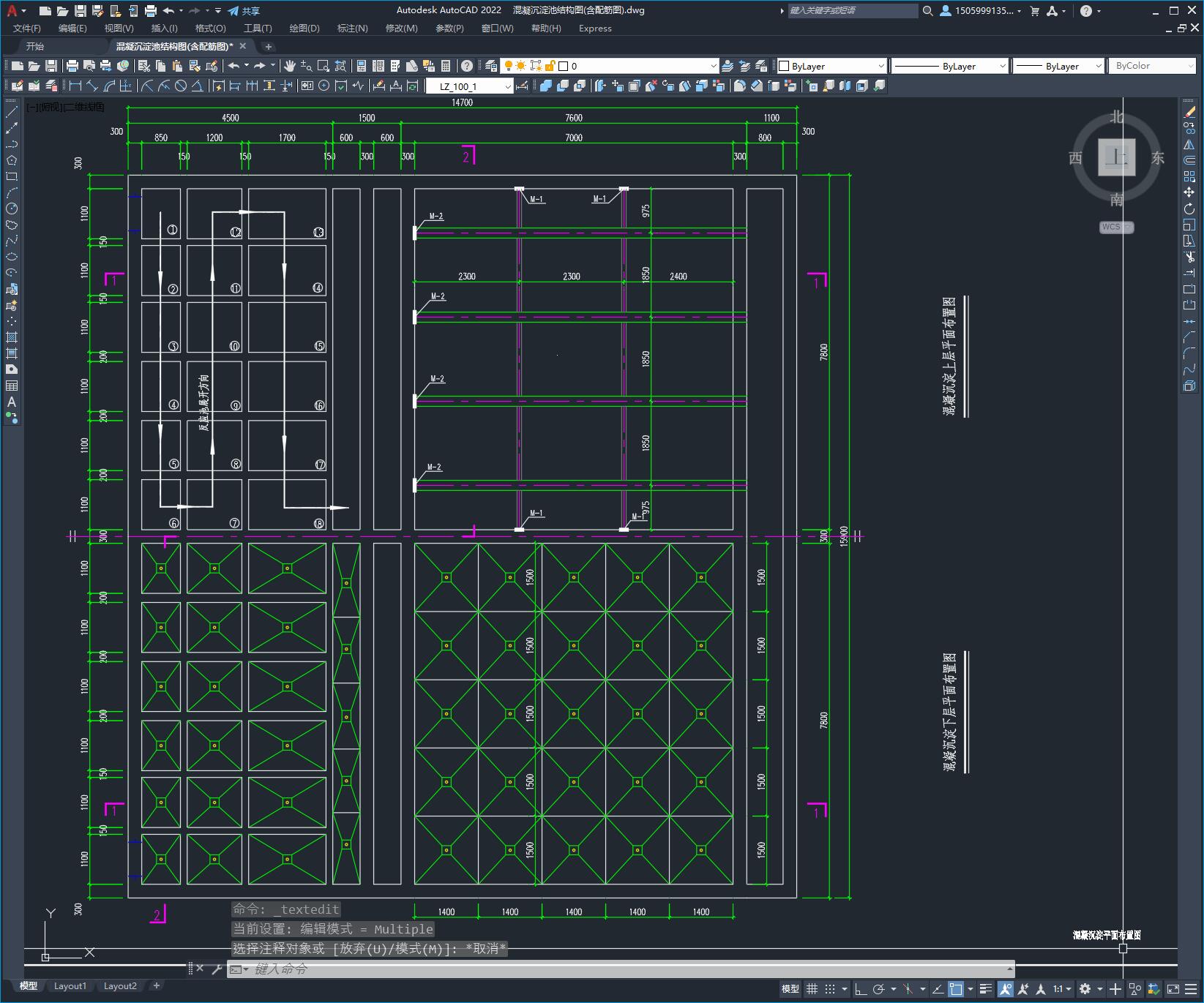Select the Trim tool in modify toolbar
The width and height of the screenshot is (1204, 1003).
[1189, 257]
